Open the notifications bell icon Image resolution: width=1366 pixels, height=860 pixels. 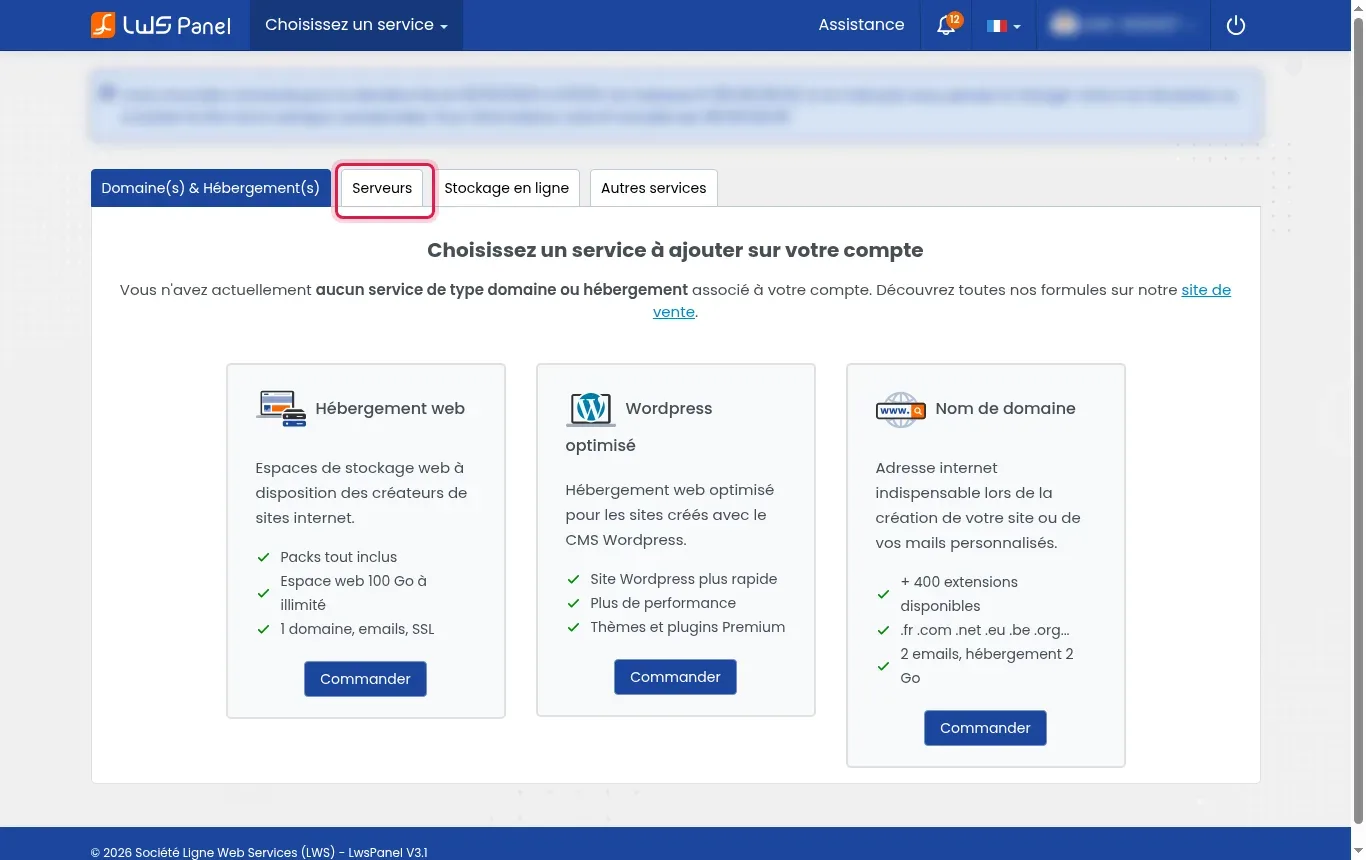[x=947, y=25]
